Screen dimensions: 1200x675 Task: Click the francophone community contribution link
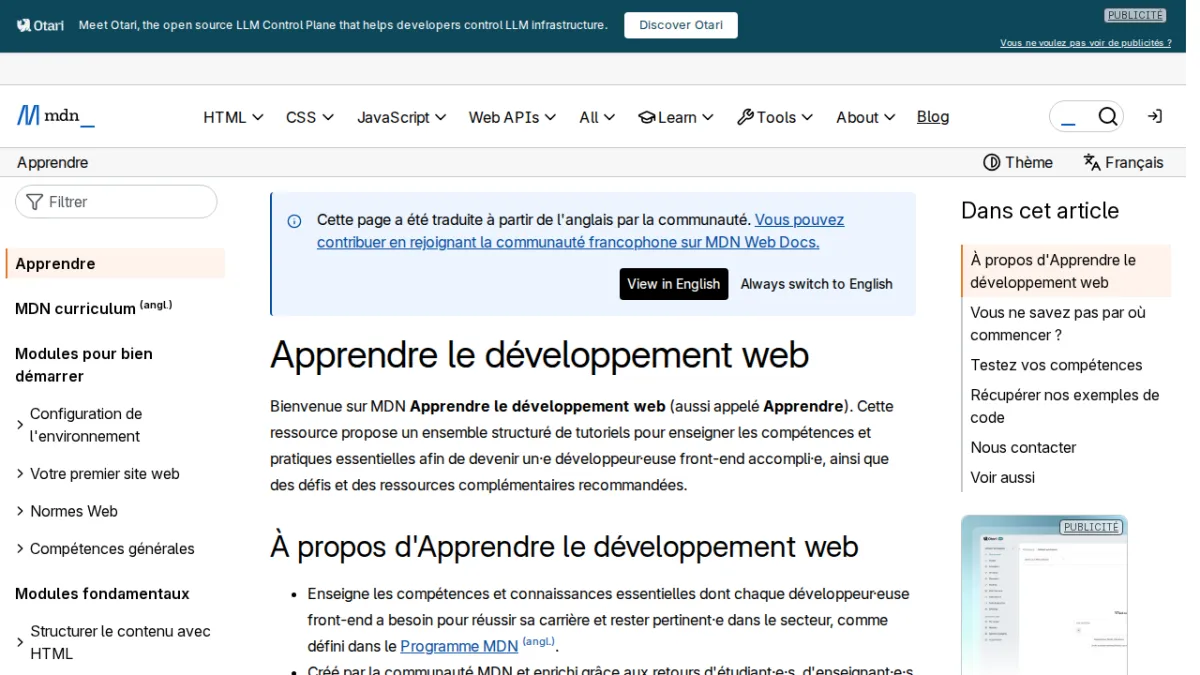pos(580,231)
